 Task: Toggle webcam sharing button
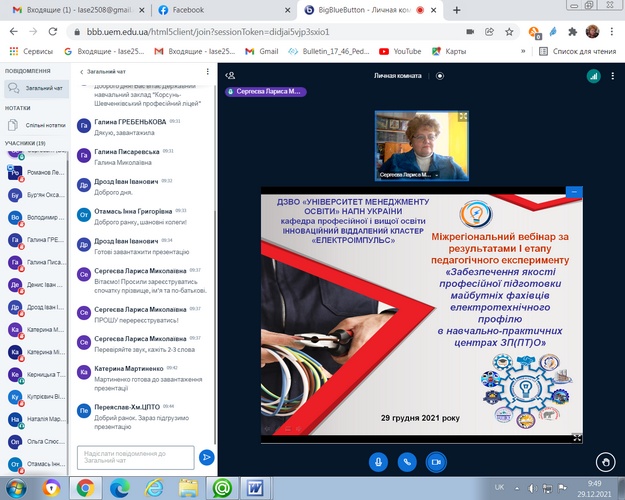(436, 462)
